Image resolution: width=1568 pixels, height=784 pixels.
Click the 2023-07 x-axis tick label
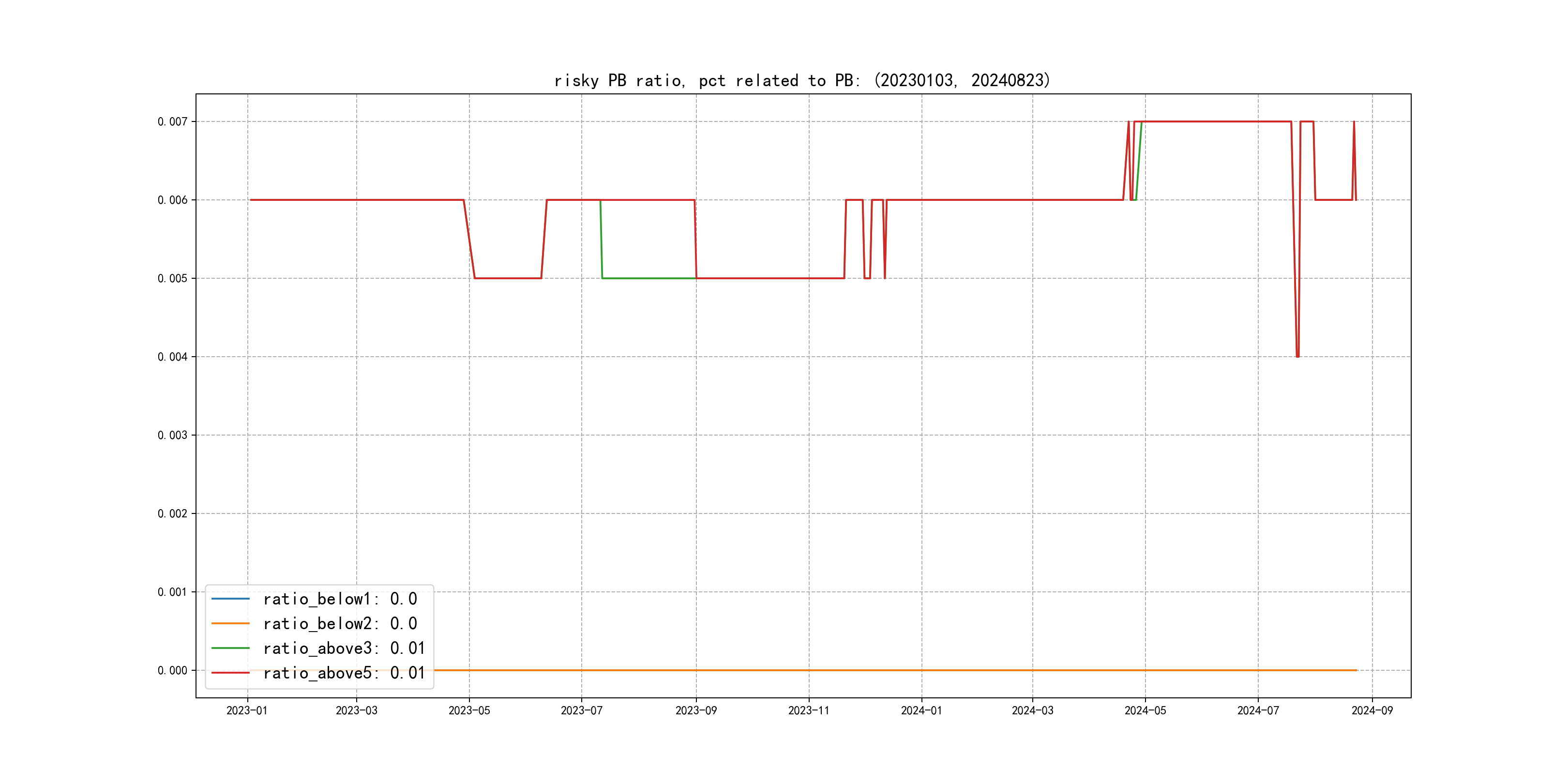tap(581, 710)
